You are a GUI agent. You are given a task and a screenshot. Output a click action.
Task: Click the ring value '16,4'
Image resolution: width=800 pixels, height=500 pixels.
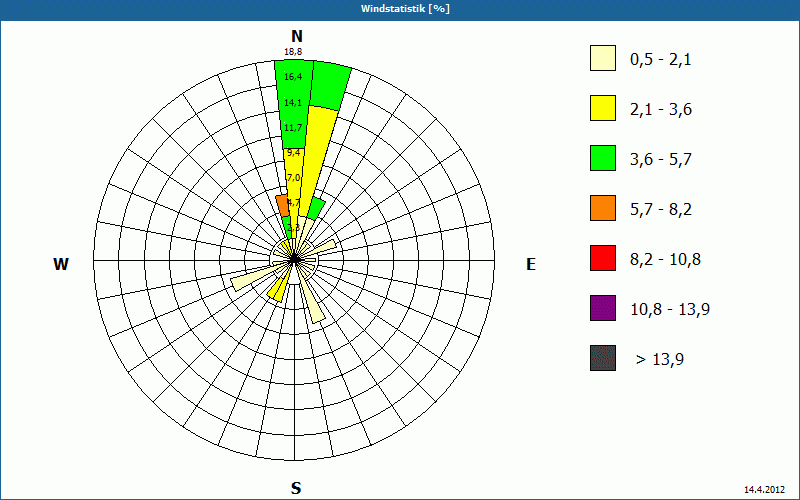pos(293,77)
